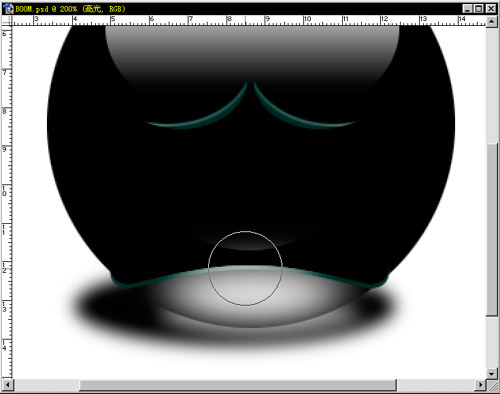Click the right teal curved highlight on canvas
This screenshot has width=500, height=394.
pyautogui.click(x=302, y=110)
